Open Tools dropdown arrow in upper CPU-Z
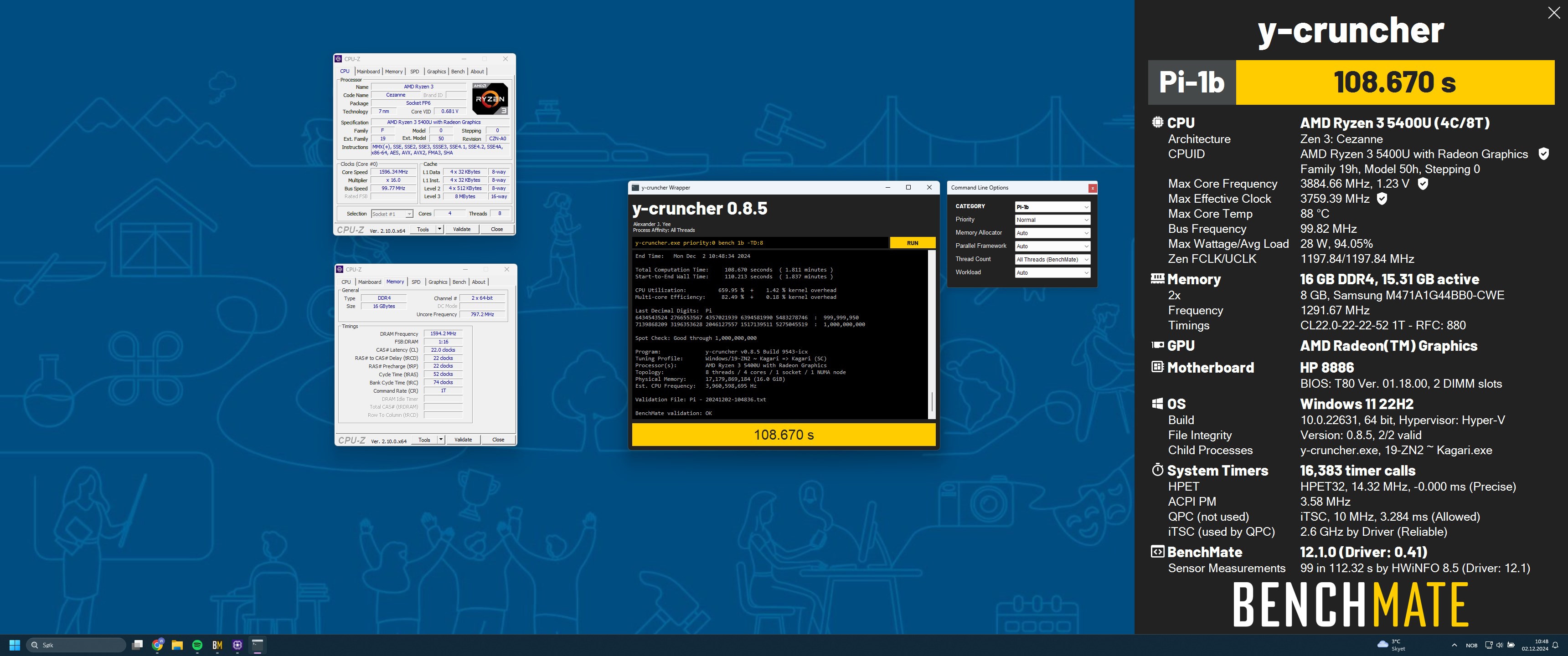 point(439,230)
